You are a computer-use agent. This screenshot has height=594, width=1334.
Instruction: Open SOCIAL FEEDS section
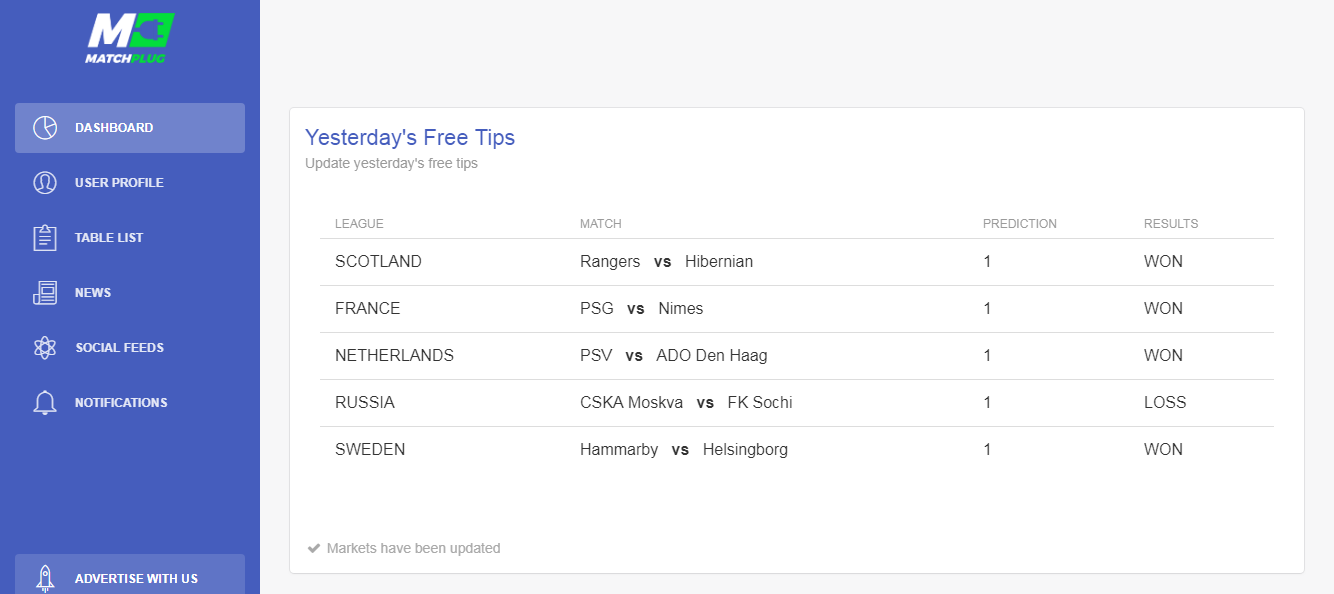click(130, 348)
